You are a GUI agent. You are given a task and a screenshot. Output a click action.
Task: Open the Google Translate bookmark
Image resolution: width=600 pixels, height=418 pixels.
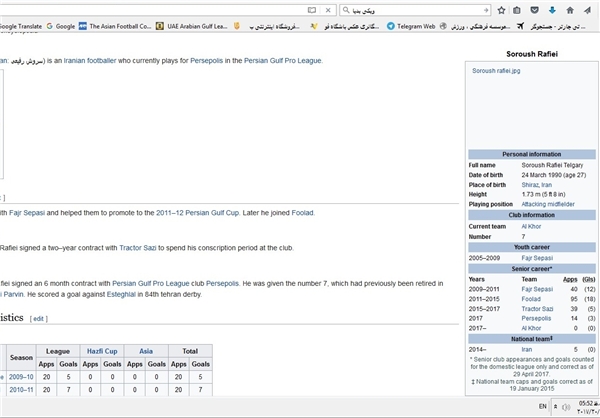21,26
